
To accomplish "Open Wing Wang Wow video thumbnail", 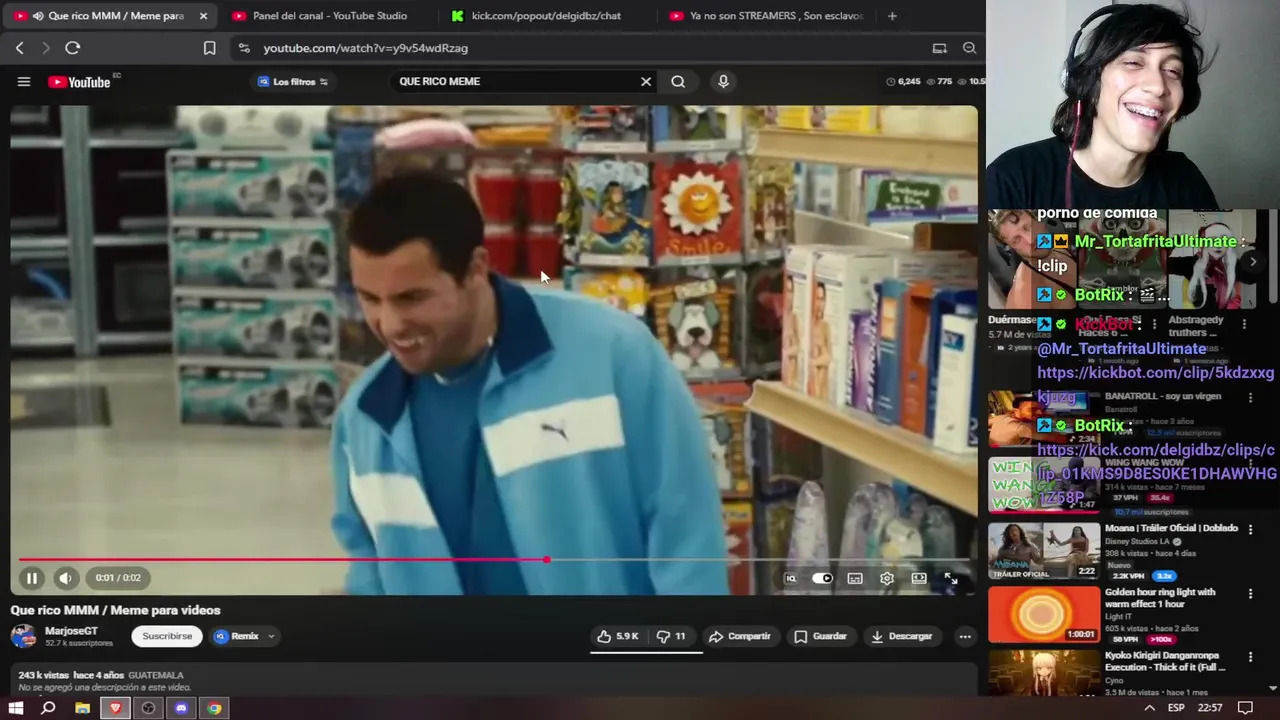I will (1044, 485).
